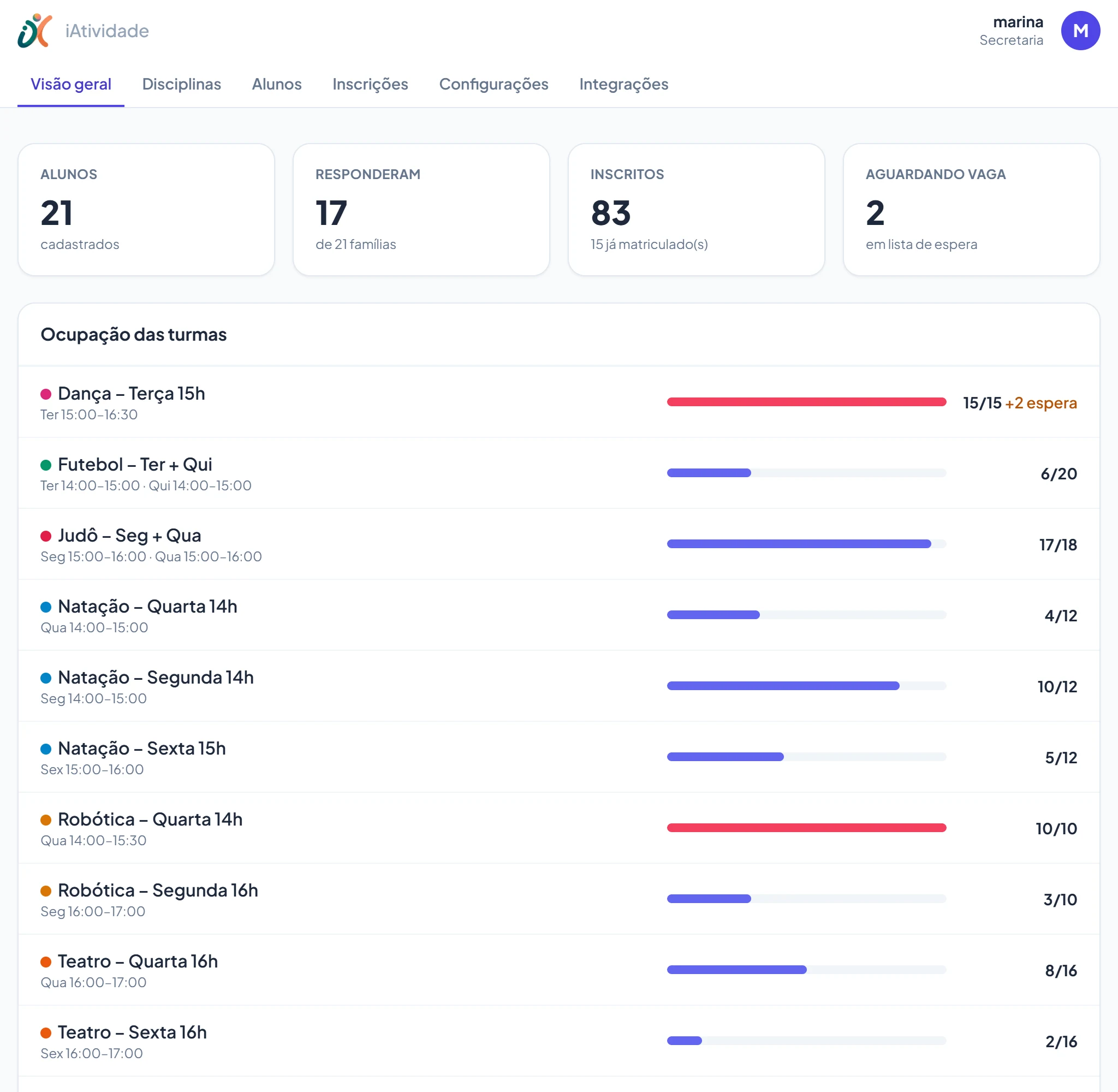Viewport: 1118px width, 1092px height.
Task: Select Natação – Sexta 15h title
Action: click(141, 749)
